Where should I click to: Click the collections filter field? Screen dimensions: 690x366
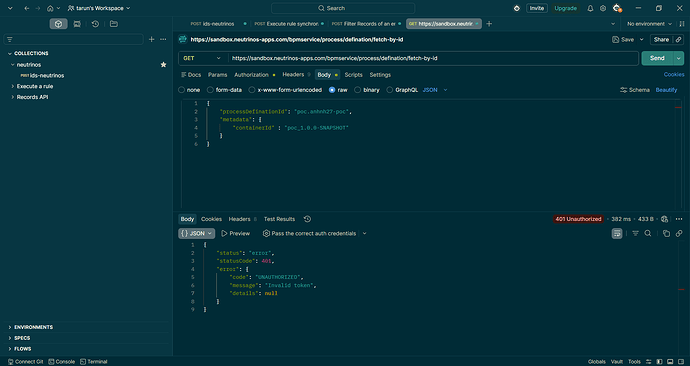point(73,39)
